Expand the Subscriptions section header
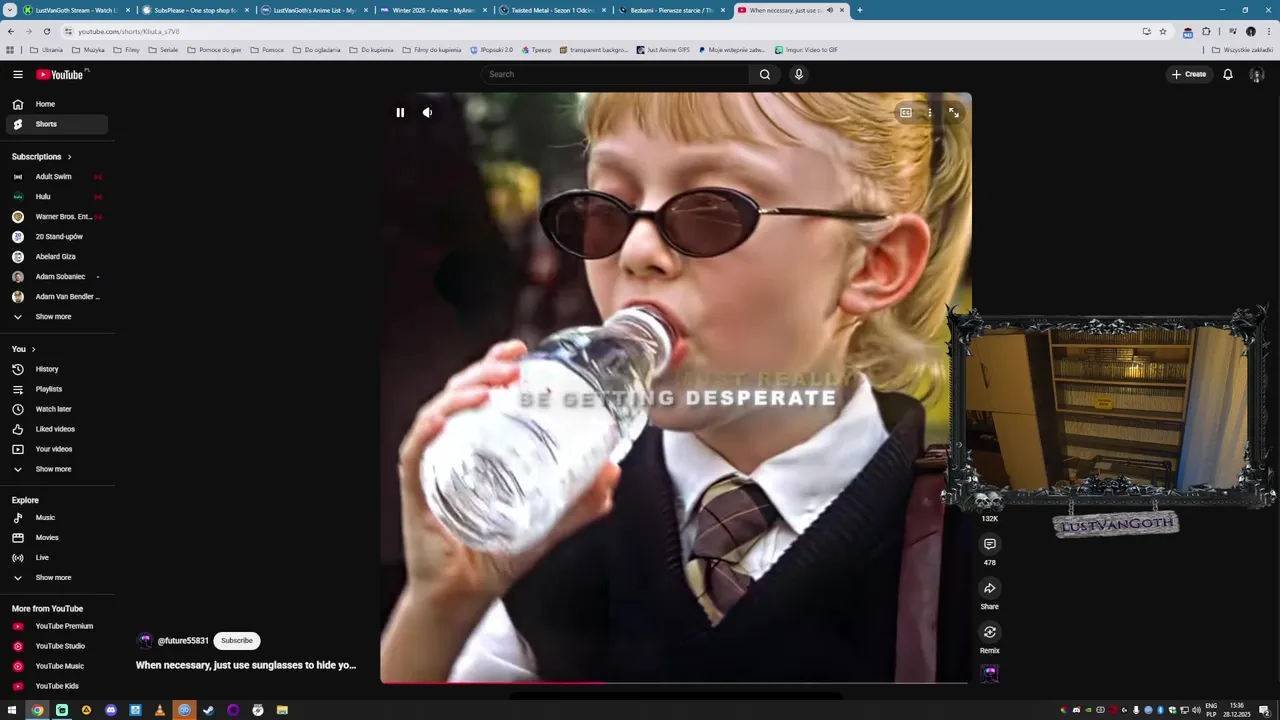 (x=42, y=157)
